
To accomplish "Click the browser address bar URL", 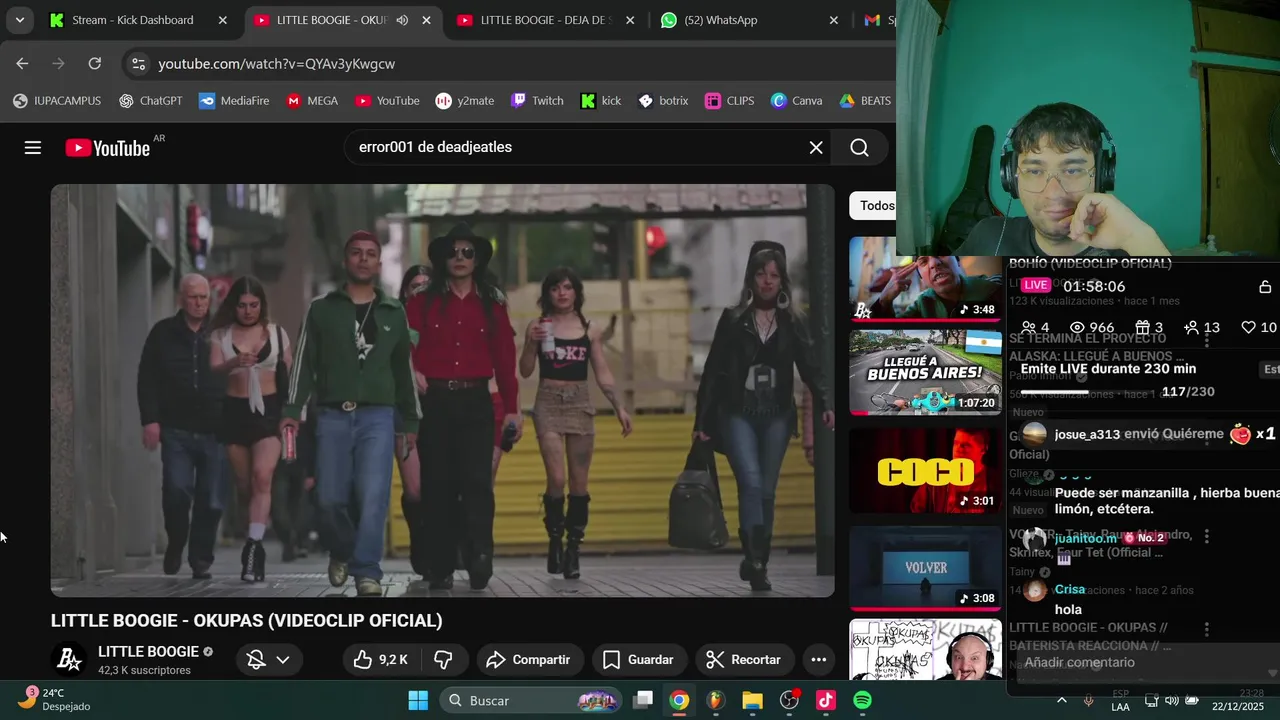I will [x=277, y=63].
